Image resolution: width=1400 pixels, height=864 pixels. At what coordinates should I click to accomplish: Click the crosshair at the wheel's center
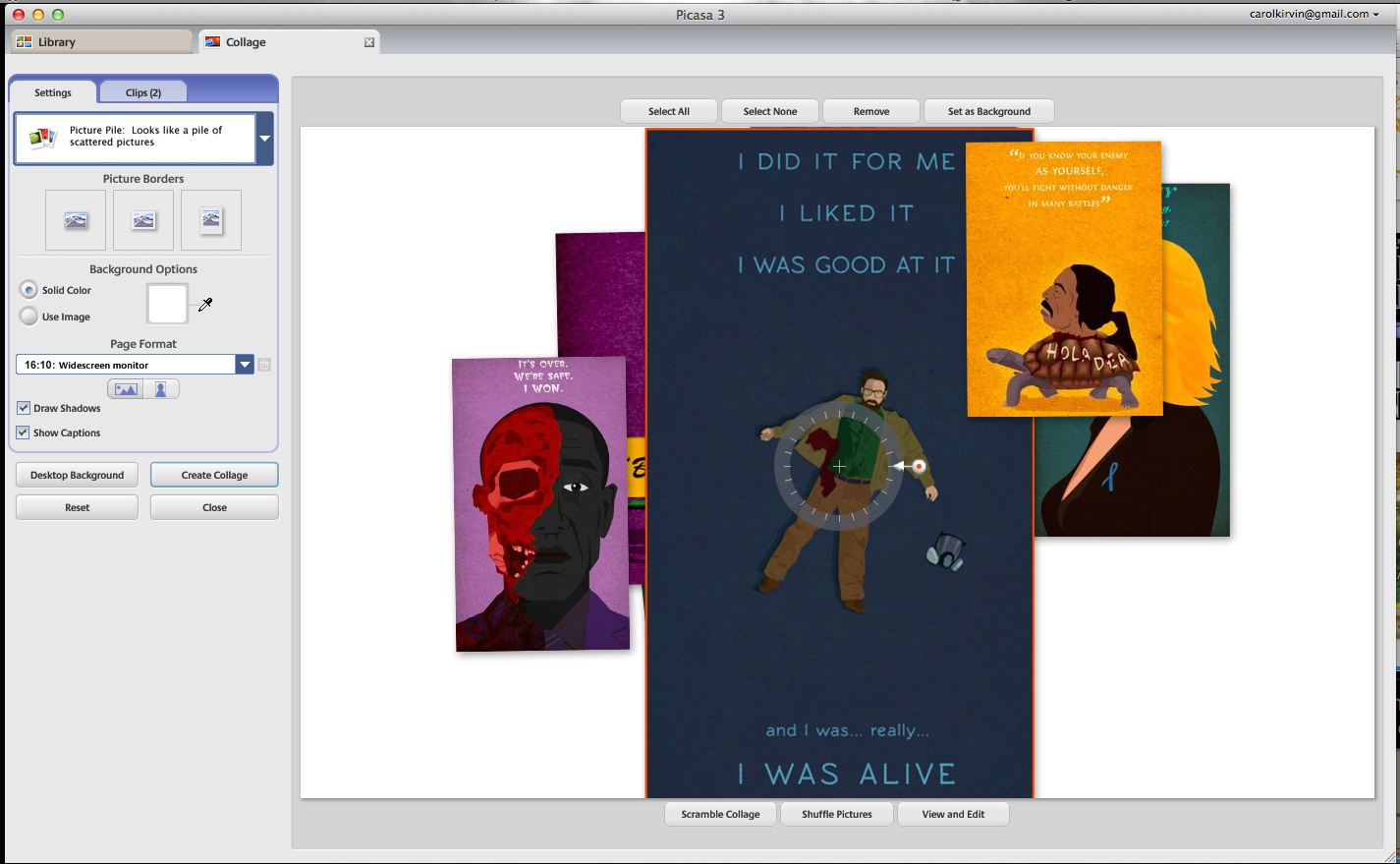tap(839, 466)
